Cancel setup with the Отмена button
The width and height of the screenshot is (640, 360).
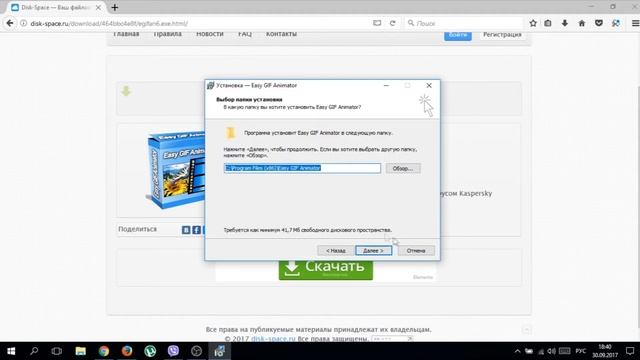[x=416, y=251]
